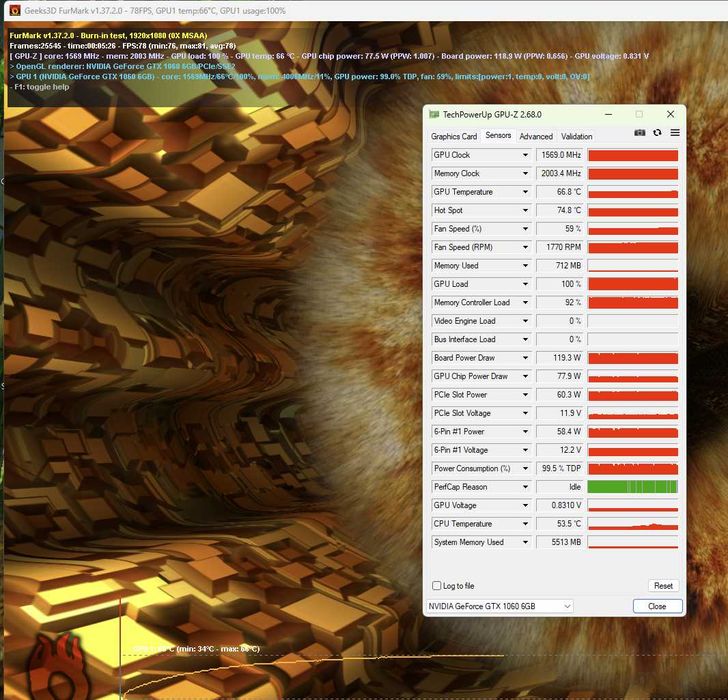The height and width of the screenshot is (700, 728).
Task: Click the Hot Spot value 74.8 °C
Action: click(x=560, y=210)
